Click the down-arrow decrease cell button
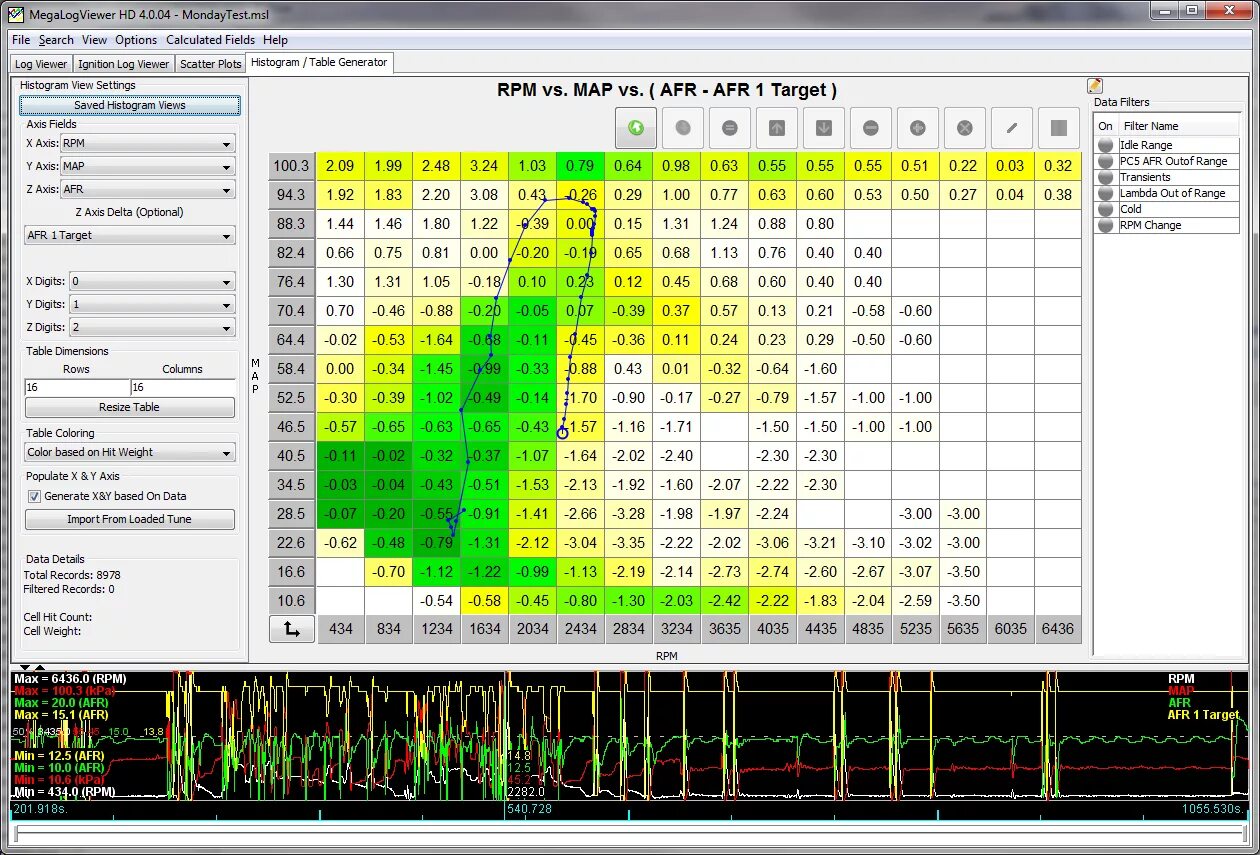 [823, 128]
